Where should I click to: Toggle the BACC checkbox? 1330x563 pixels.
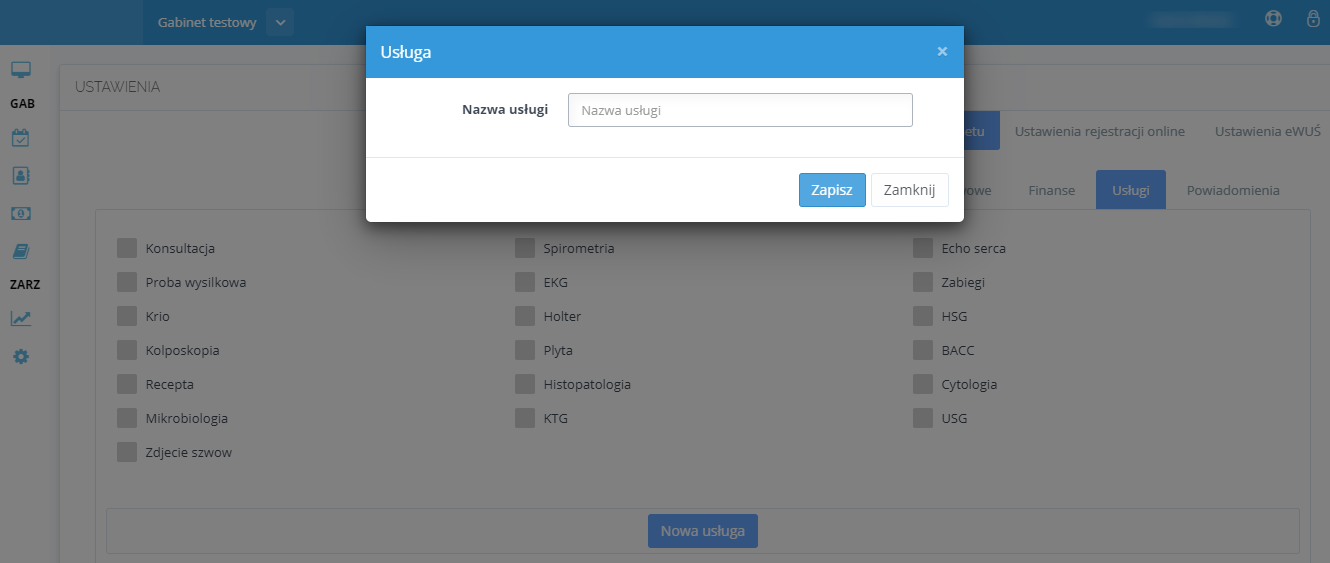[x=923, y=350]
